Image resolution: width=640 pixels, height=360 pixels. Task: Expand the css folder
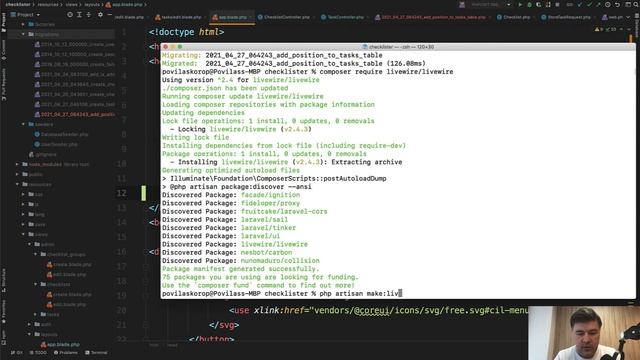click(x=23, y=194)
